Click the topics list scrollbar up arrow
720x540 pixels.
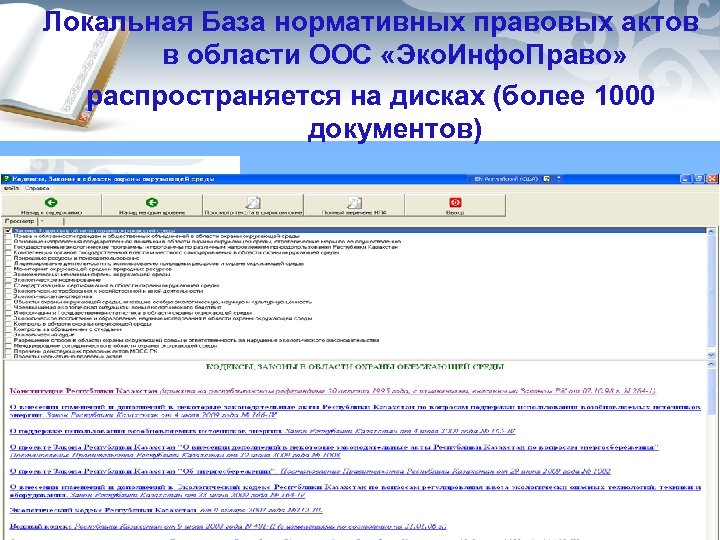[711, 231]
